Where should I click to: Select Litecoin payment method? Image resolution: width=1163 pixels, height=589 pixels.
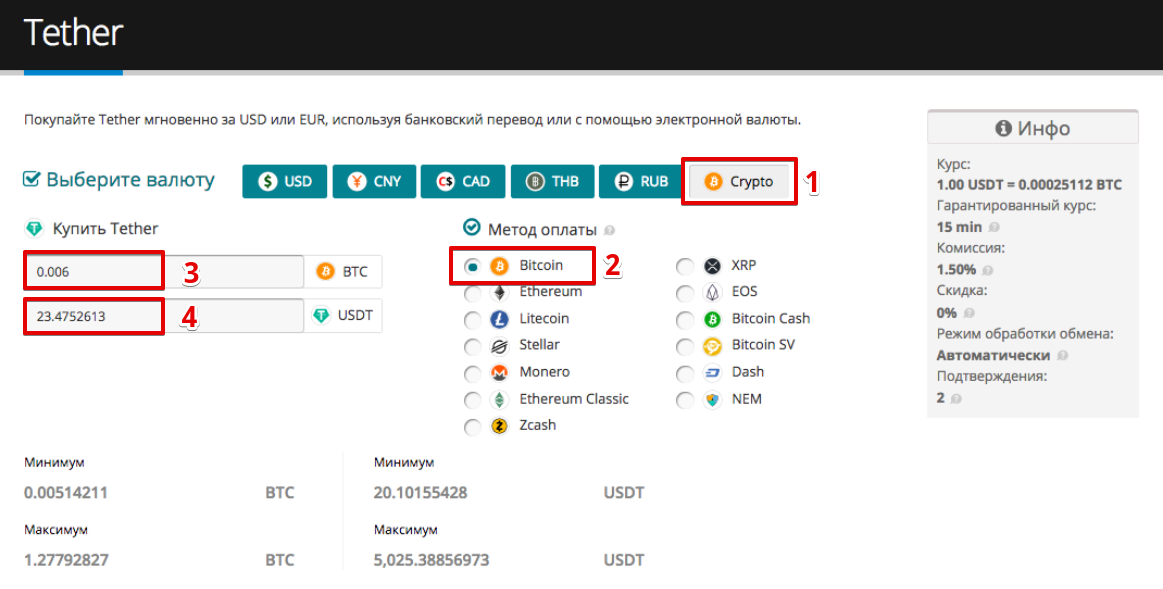[x=472, y=320]
